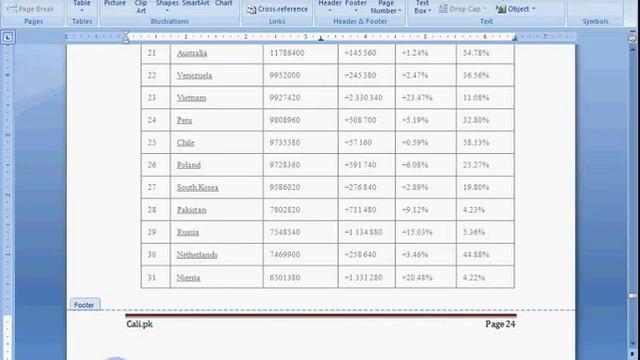Click row number 31 cell
Screen dimensions: 640x360
click(156, 278)
